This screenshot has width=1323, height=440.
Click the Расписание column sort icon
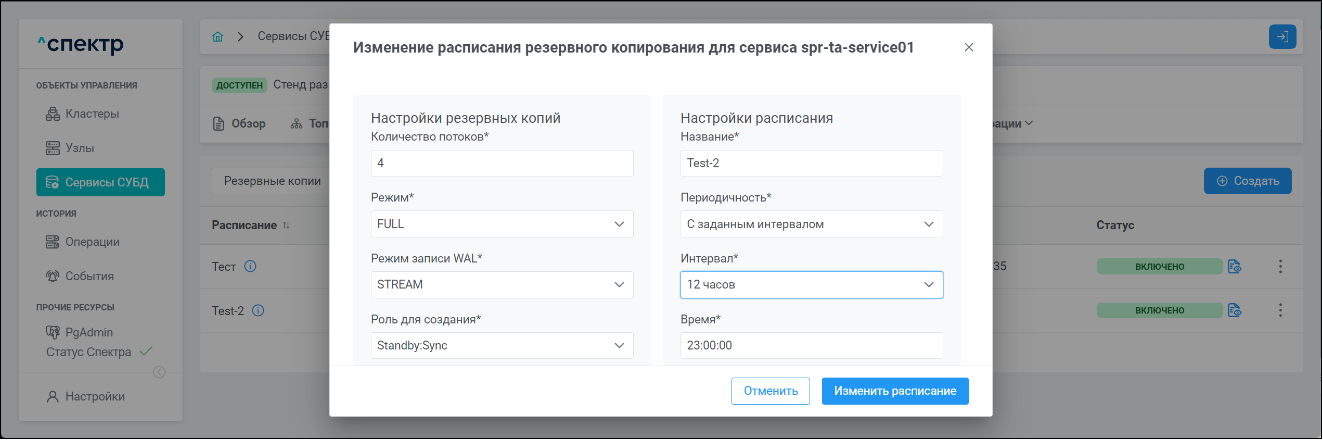[286, 226]
